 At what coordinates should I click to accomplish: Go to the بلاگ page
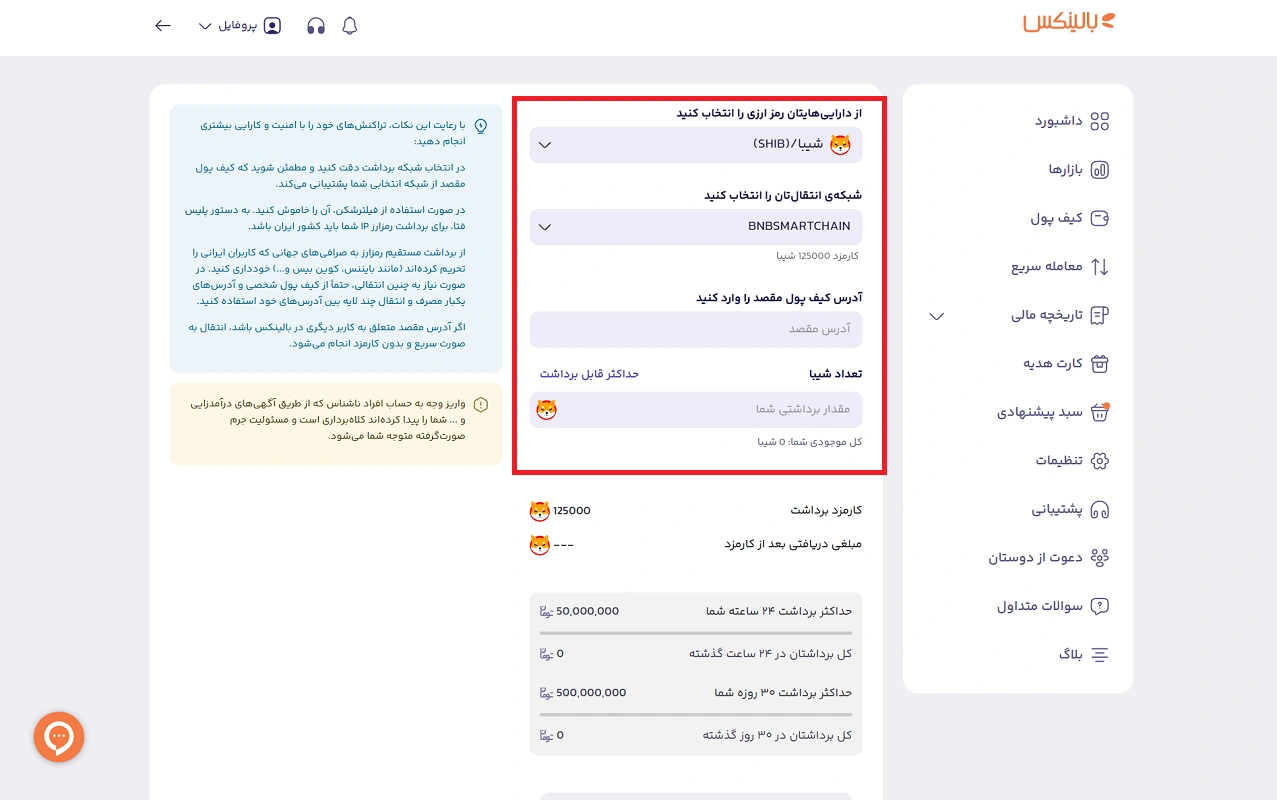point(1073,654)
